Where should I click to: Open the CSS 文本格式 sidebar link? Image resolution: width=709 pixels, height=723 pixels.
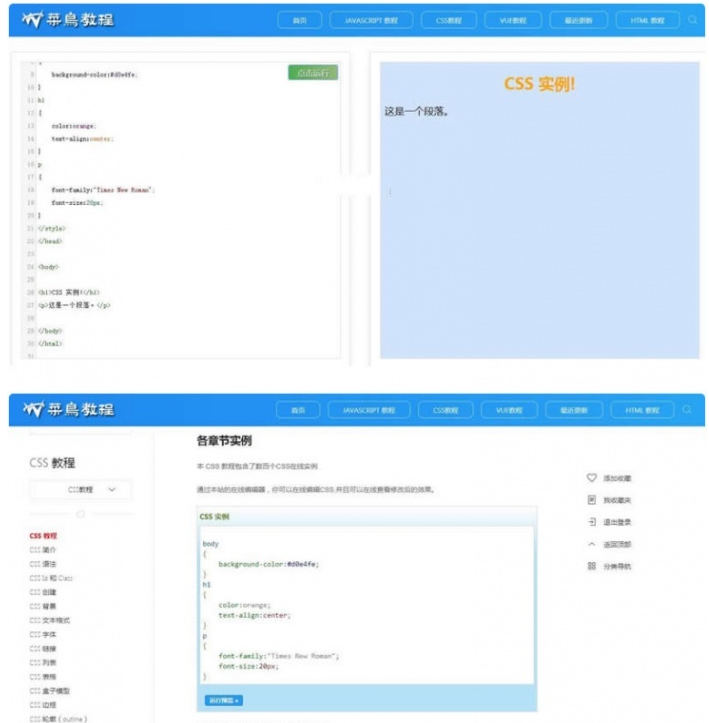[x=50, y=620]
